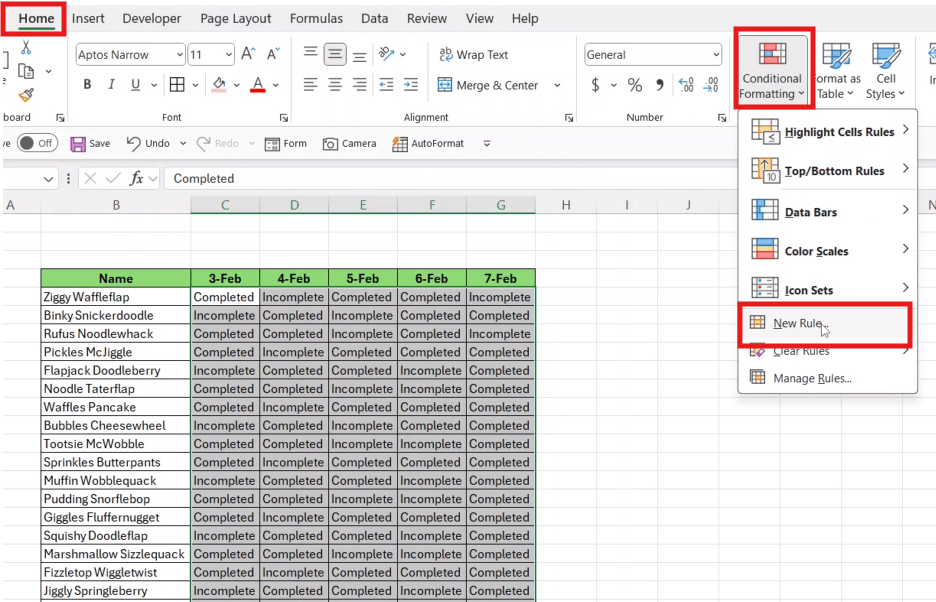Screen dimensions: 936x602
Task: Open the Home tab
Action: click(x=36, y=19)
